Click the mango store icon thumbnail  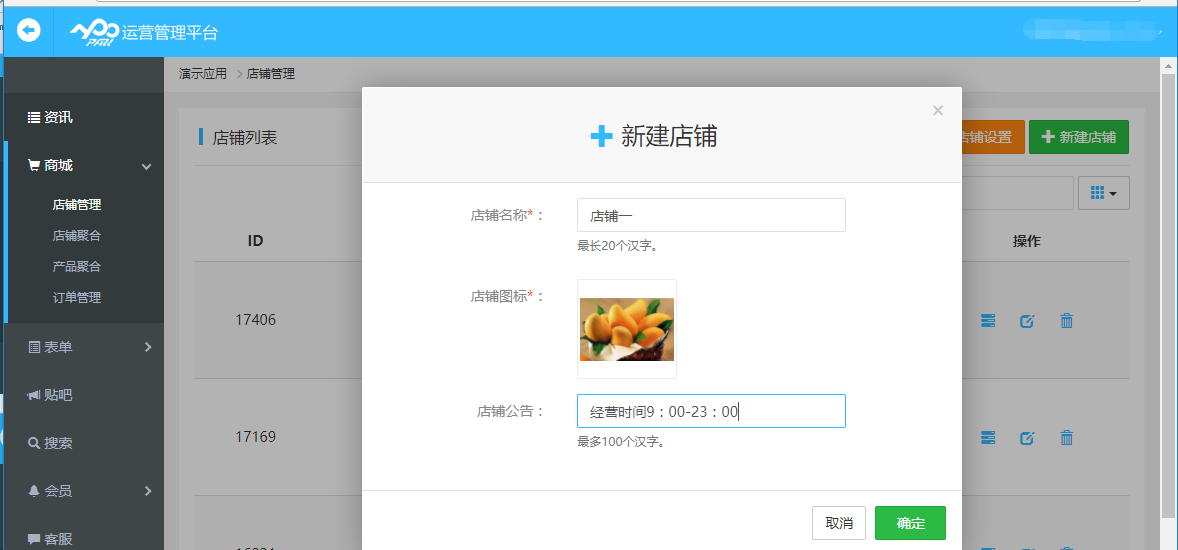627,329
